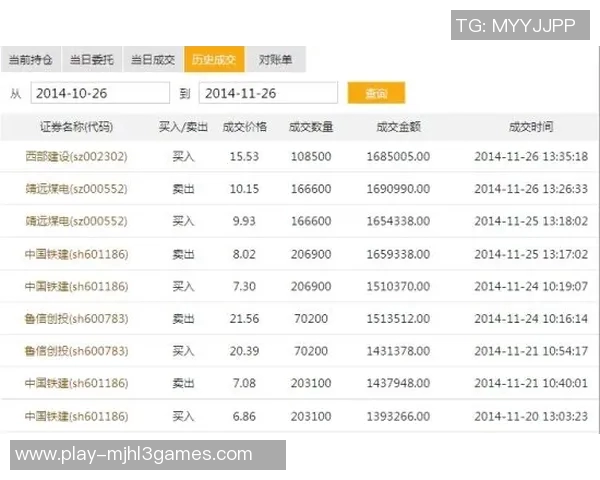Select the price cell 20.39

[x=244, y=351]
